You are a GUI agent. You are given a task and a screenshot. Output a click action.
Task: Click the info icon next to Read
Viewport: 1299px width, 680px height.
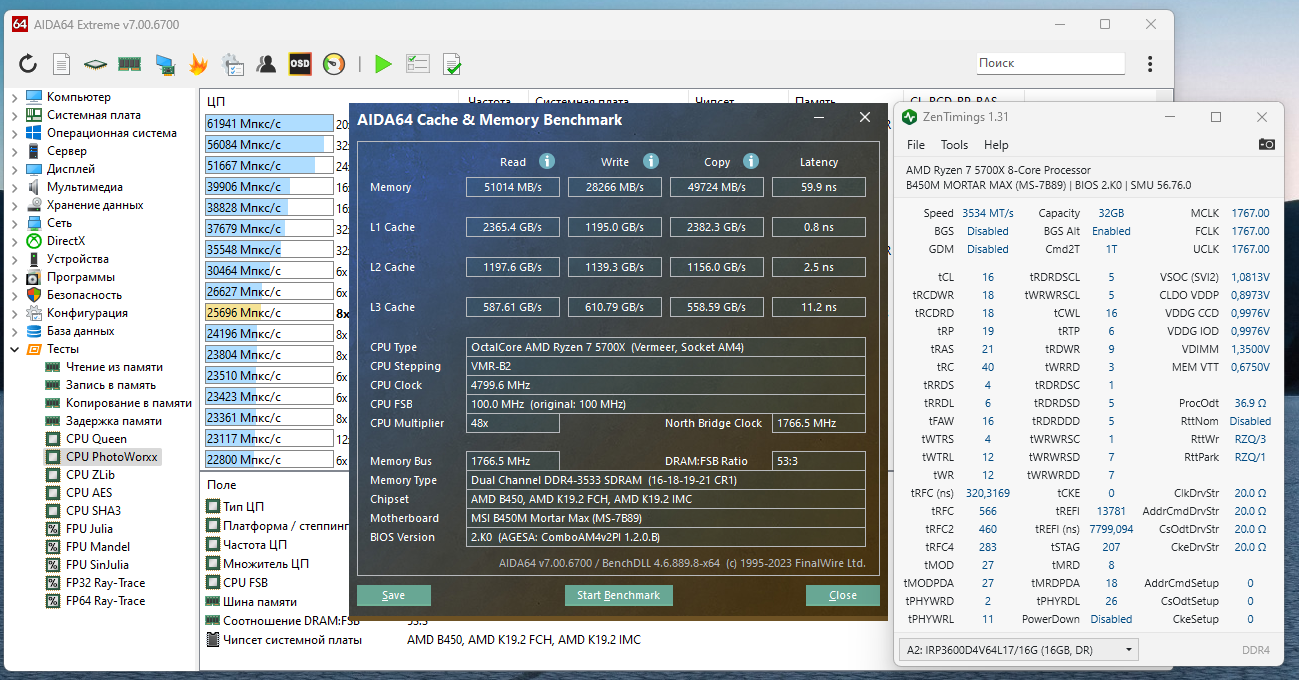click(x=546, y=161)
